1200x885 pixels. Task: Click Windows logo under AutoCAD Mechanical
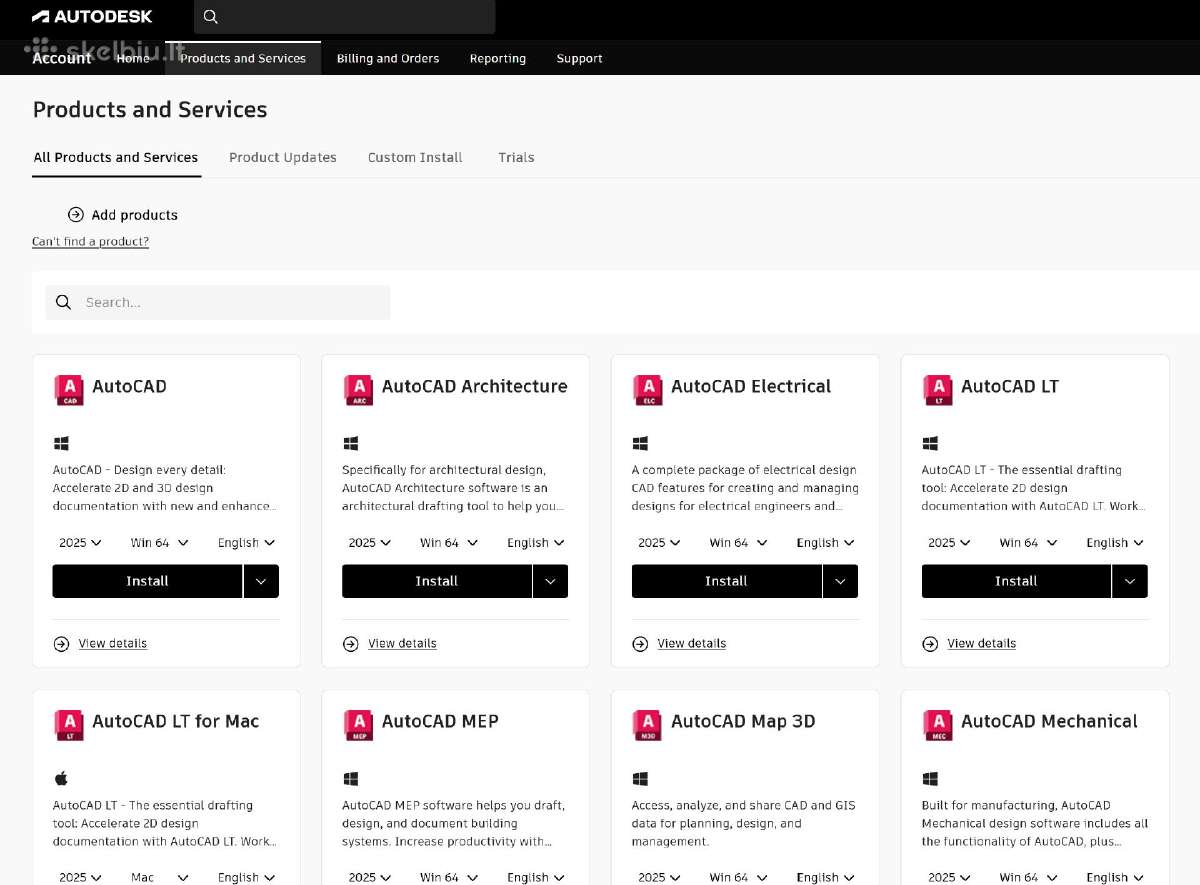tap(930, 778)
